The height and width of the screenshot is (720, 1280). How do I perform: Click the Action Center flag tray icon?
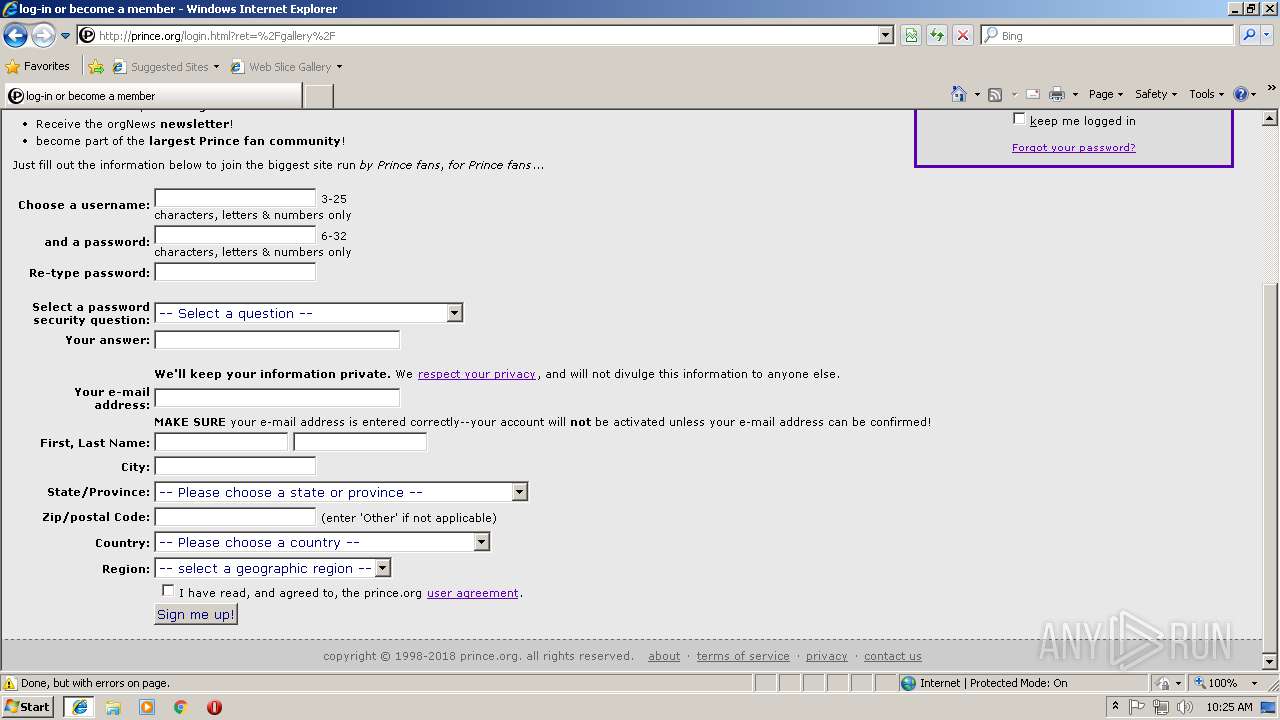click(1137, 707)
